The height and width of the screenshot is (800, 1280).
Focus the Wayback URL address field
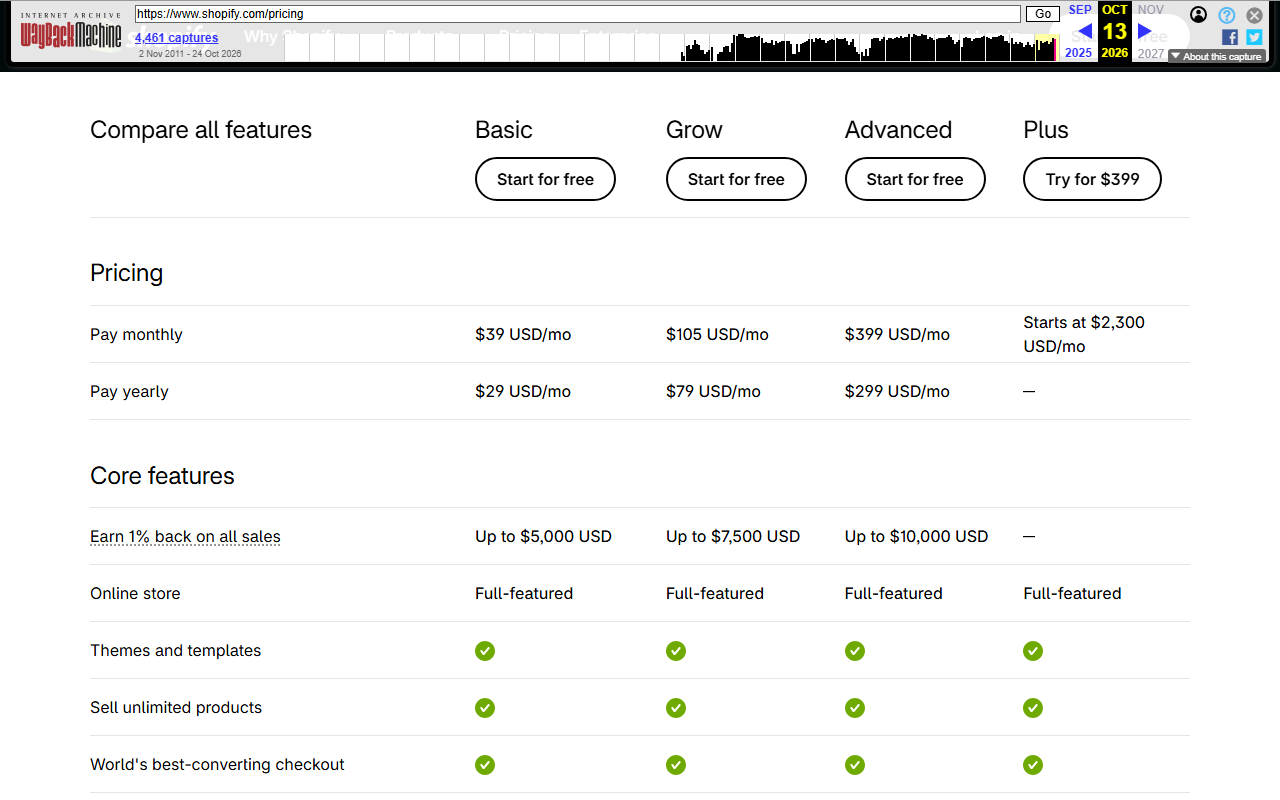pos(578,14)
